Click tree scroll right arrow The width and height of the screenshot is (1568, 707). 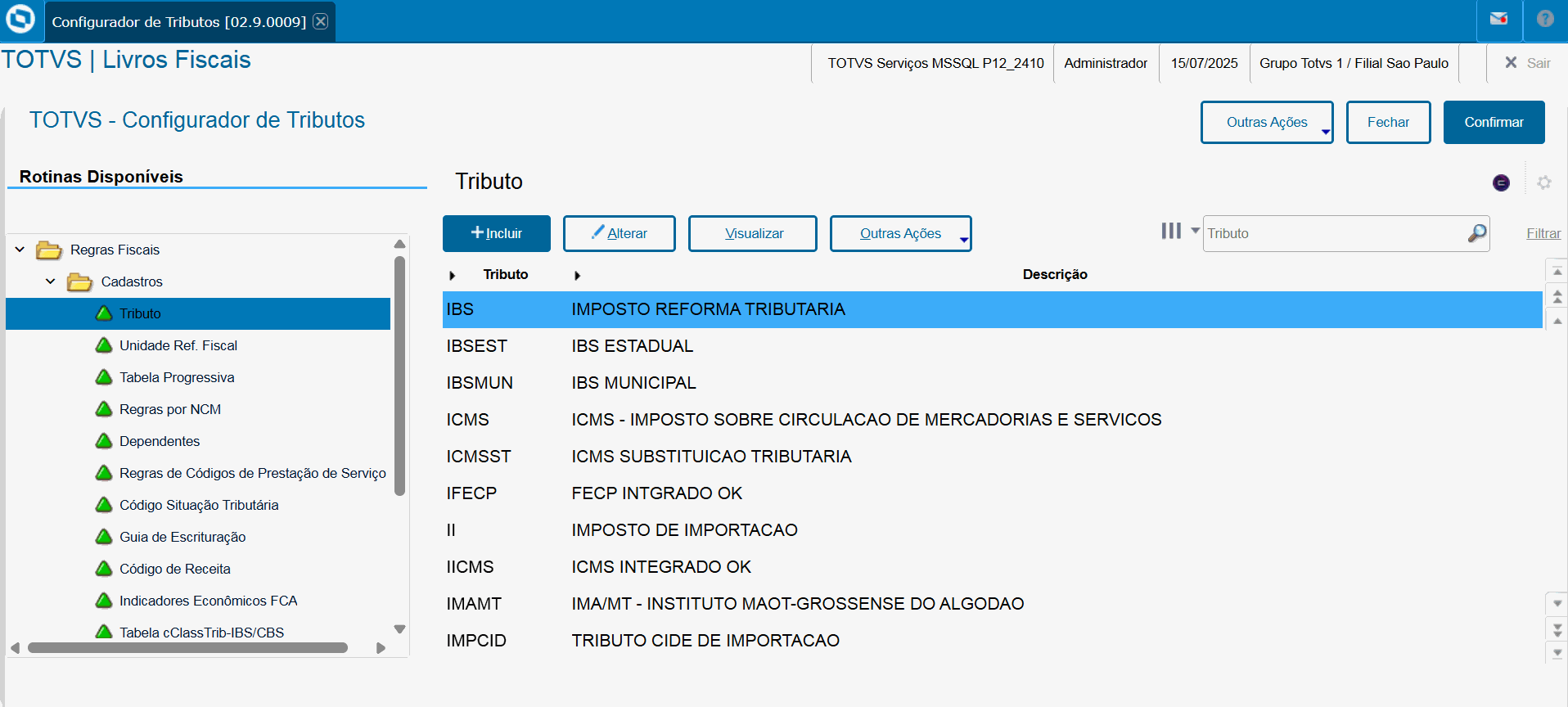tap(381, 648)
